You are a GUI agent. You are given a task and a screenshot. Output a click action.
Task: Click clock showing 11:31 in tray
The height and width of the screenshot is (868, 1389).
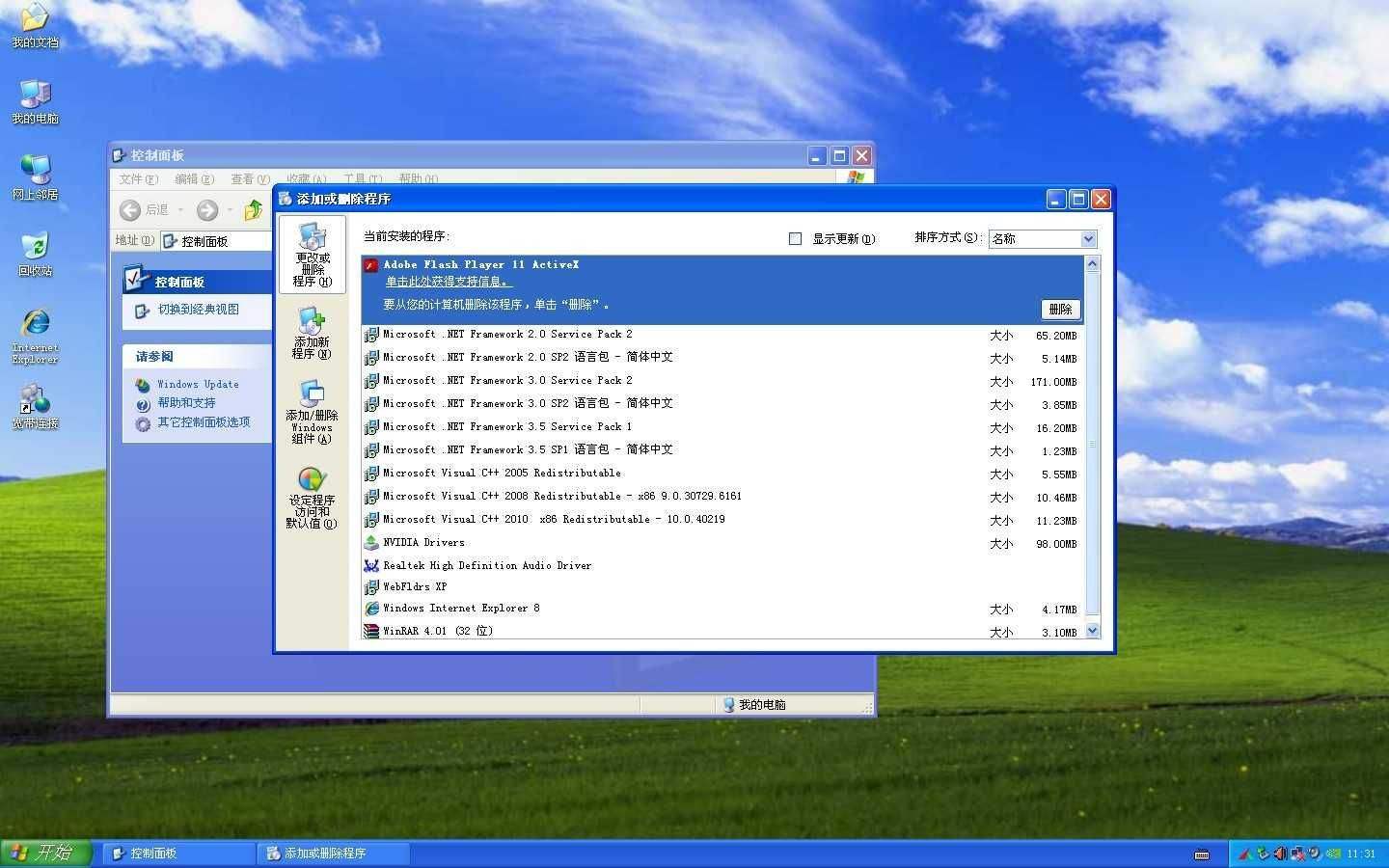tap(1361, 854)
